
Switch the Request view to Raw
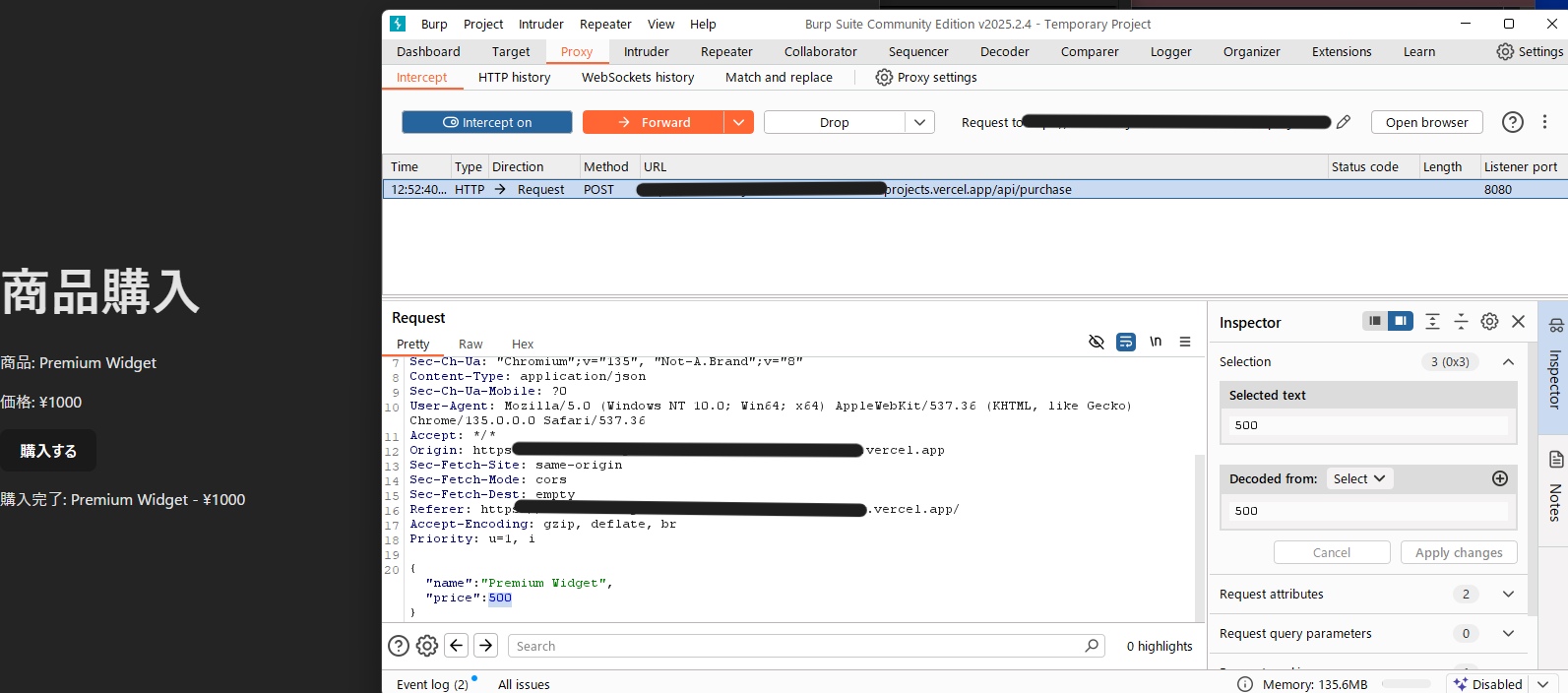point(470,344)
